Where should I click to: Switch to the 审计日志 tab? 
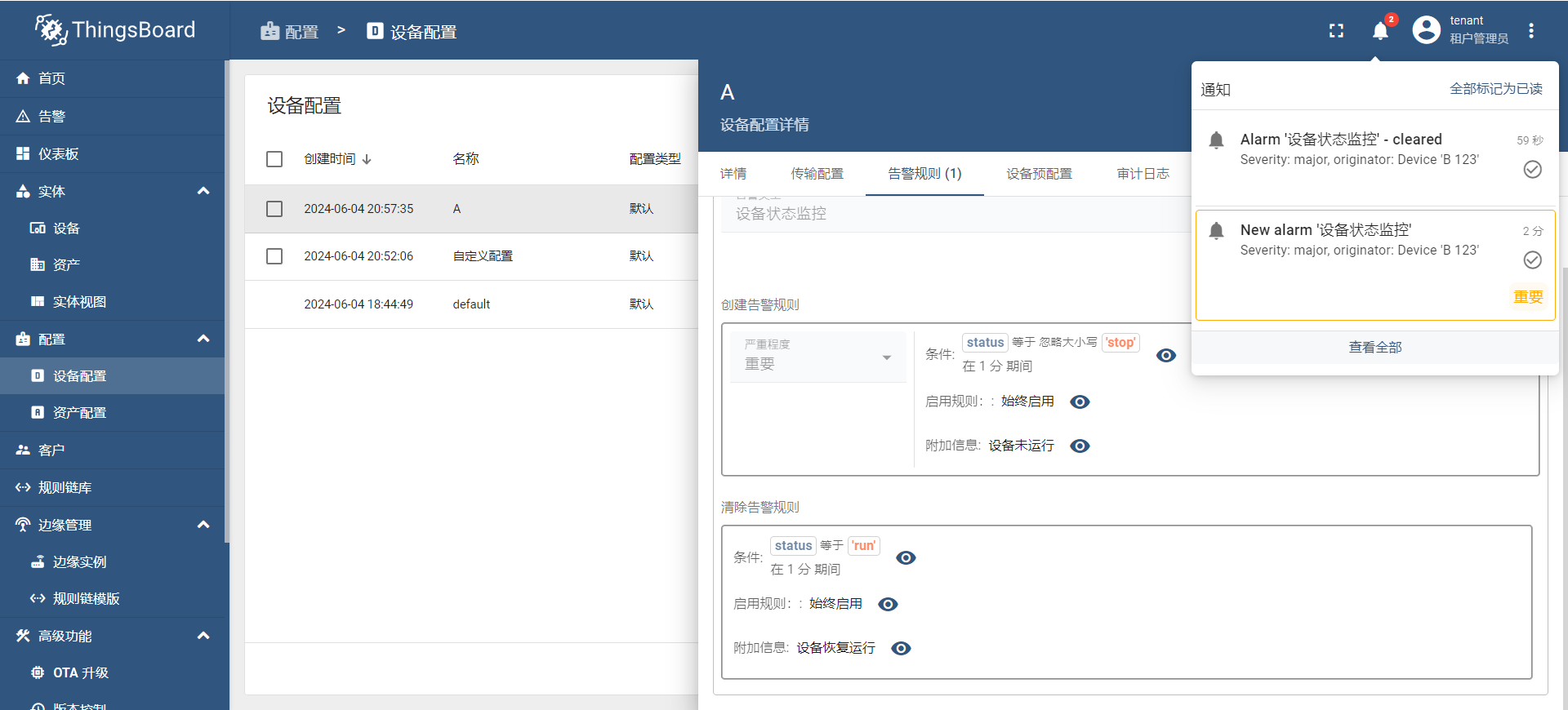click(1143, 174)
